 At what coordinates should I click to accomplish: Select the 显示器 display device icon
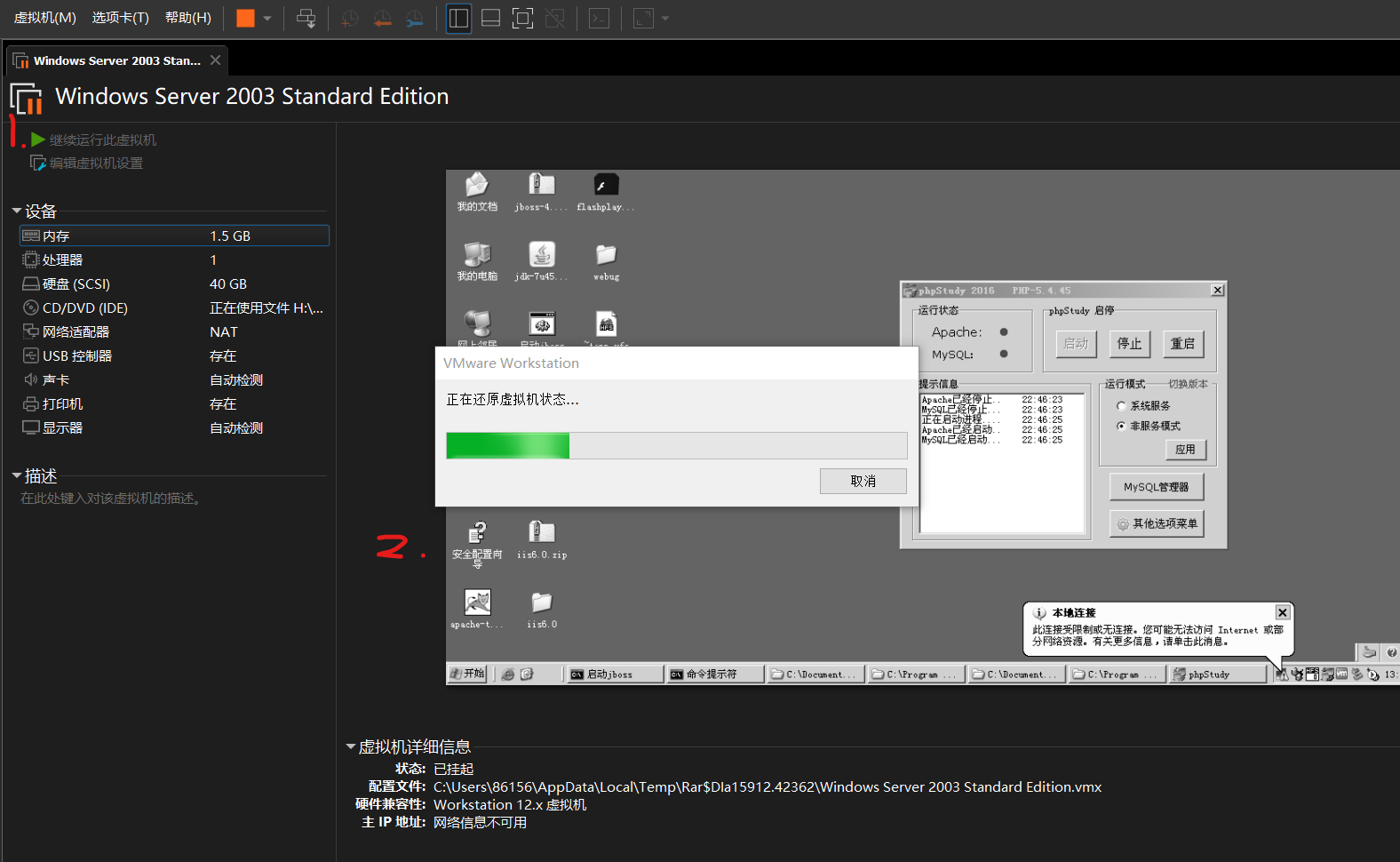[x=31, y=427]
